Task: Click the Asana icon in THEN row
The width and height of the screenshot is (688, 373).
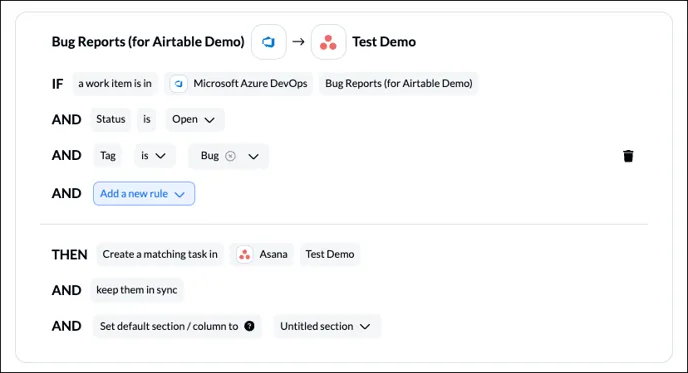Action: [244, 255]
